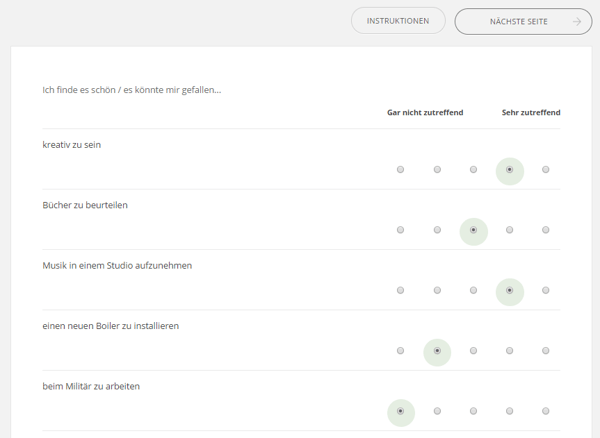The image size is (600, 438).
Task: Select third option for 'beim Militär zu arbeiten'
Action: (473, 411)
